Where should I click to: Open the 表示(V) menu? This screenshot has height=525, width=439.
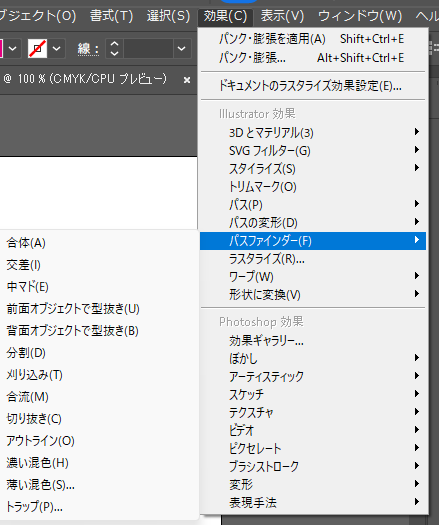click(282, 16)
